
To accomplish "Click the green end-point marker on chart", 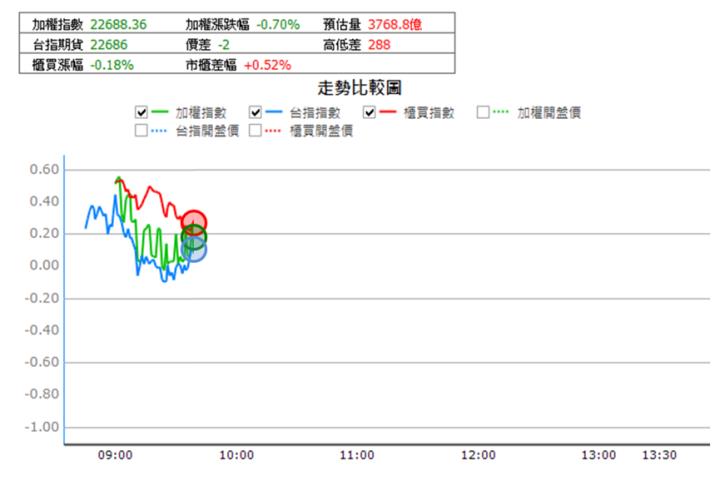I will [x=194, y=237].
